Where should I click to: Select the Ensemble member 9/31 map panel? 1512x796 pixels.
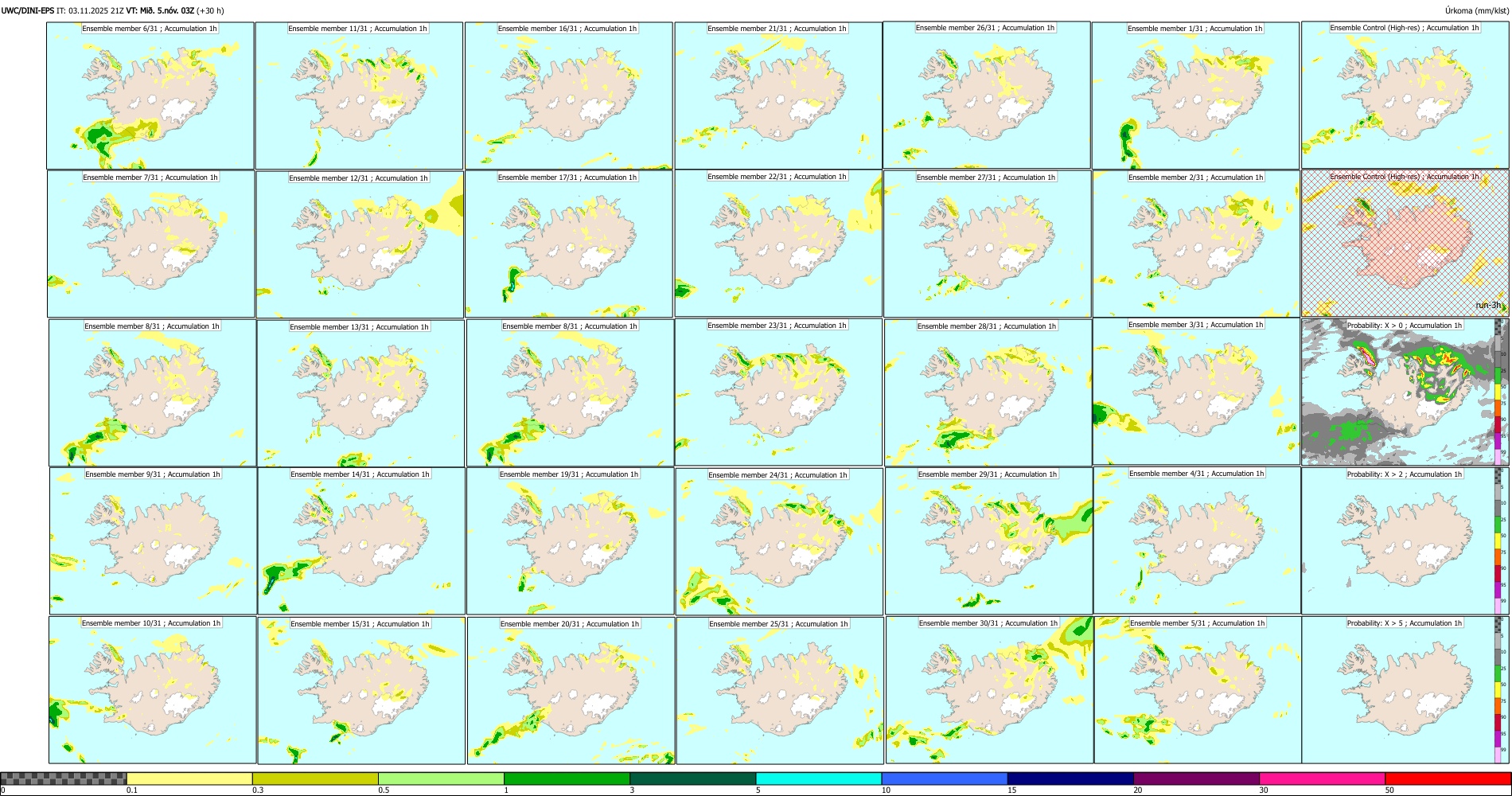[x=154, y=541]
